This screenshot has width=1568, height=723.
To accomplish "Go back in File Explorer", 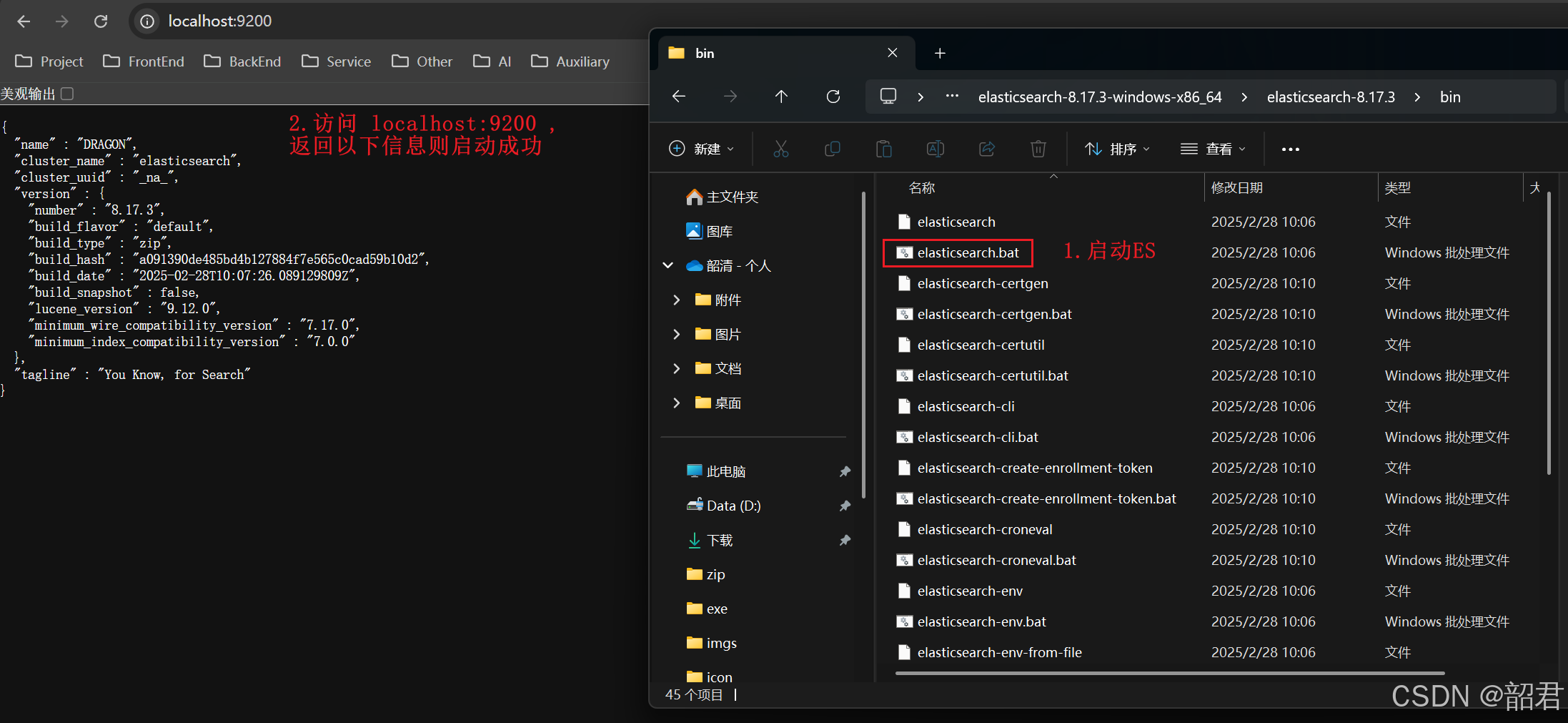I will [x=679, y=97].
